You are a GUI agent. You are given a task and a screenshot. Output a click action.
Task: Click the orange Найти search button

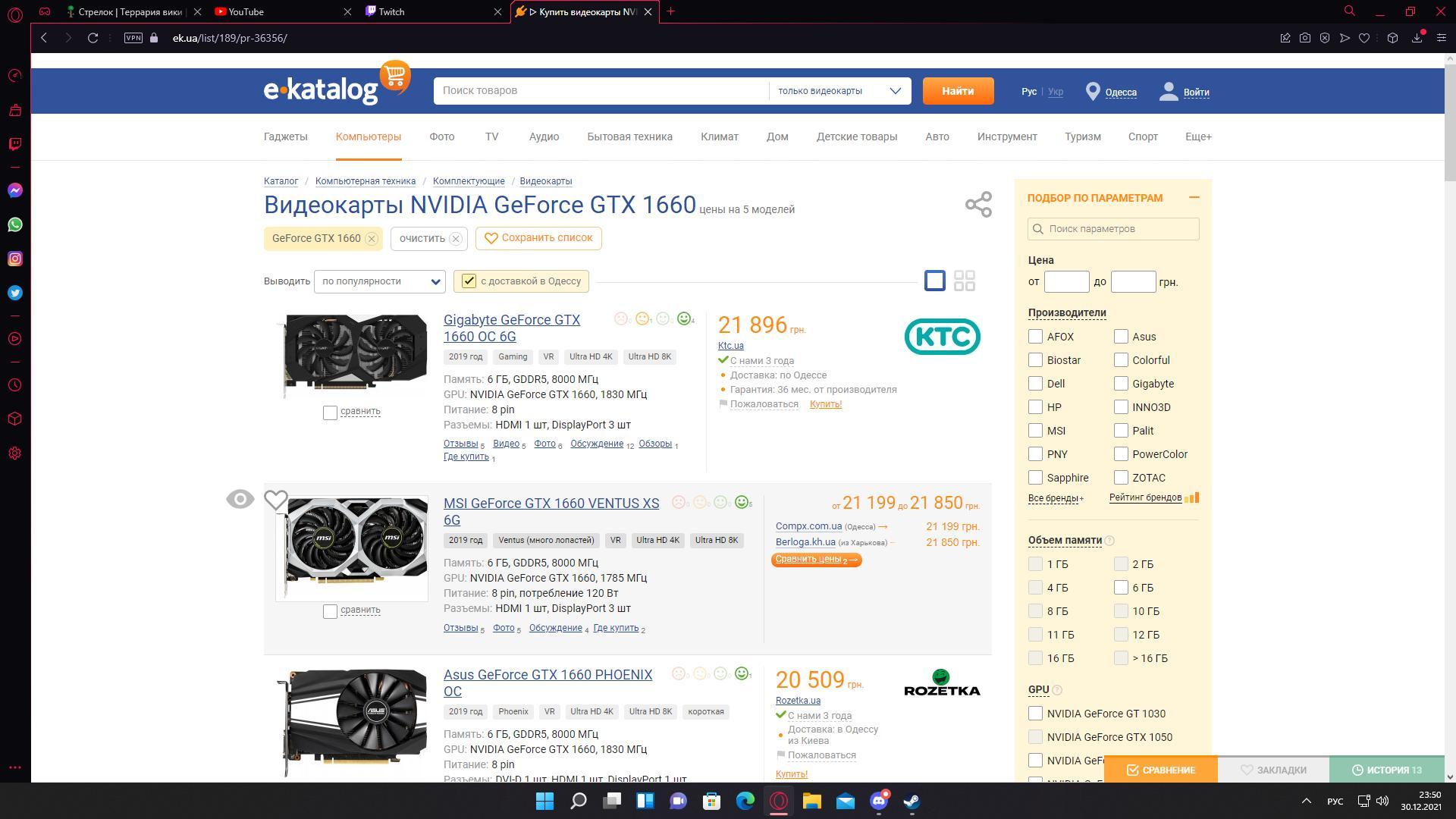coord(958,91)
